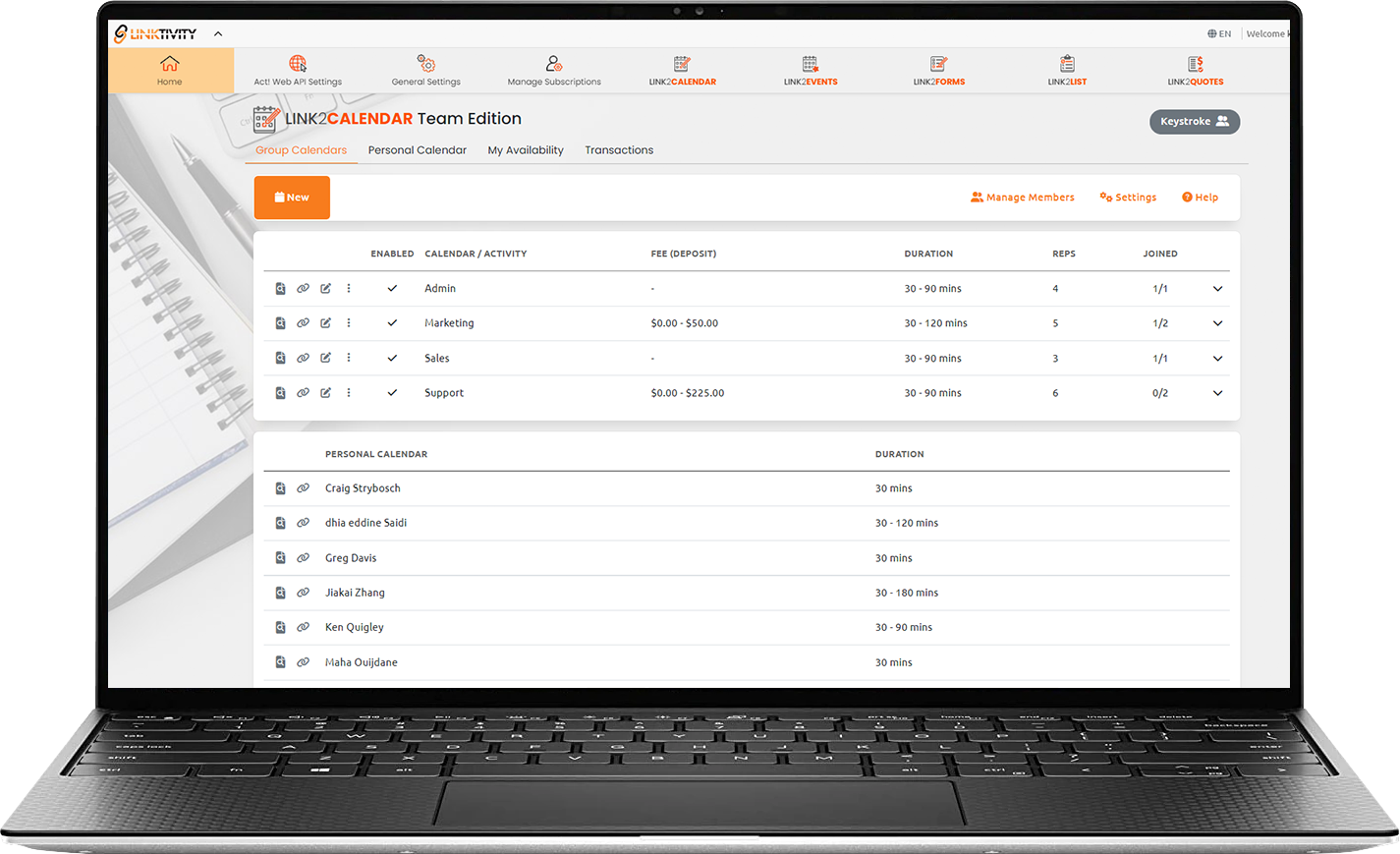
Task: Open Act! Web API Settings
Action: point(298,71)
